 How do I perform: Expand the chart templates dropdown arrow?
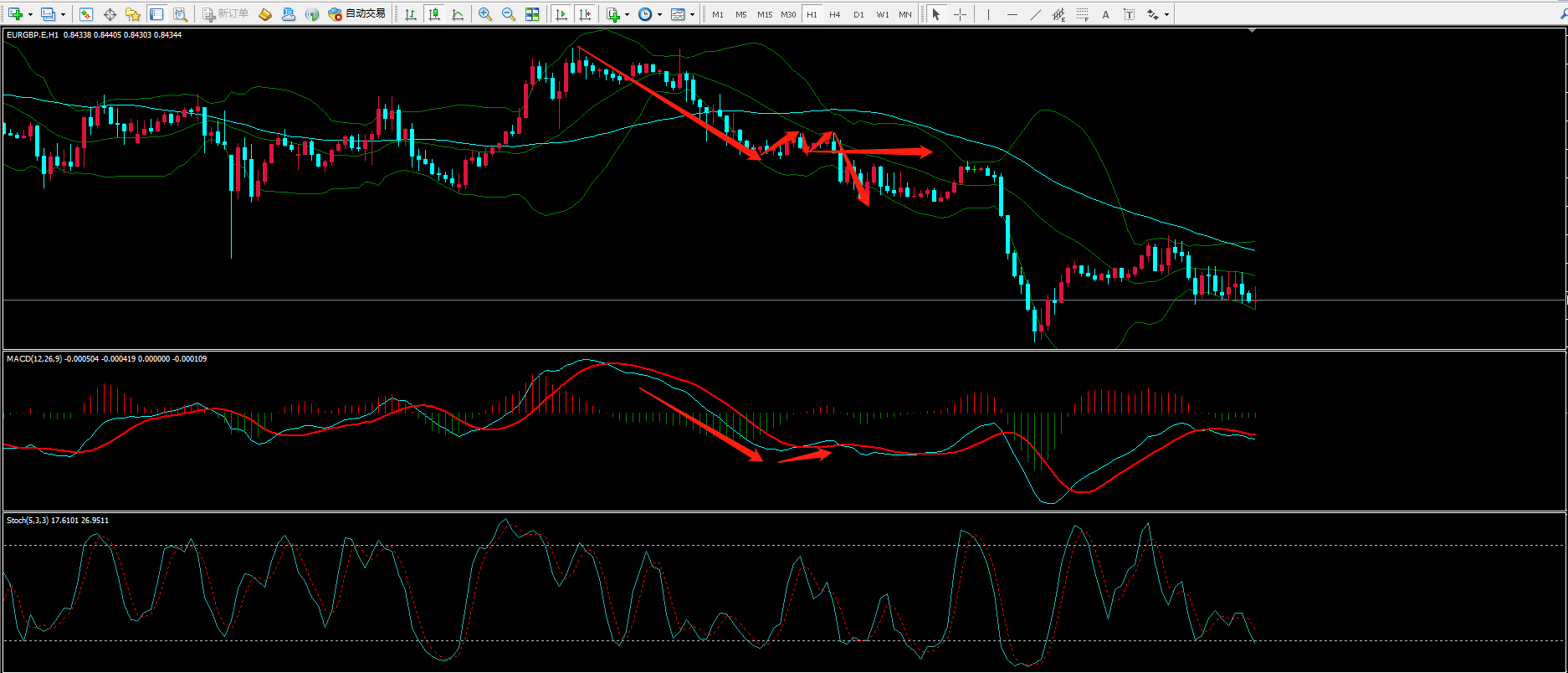coord(692,14)
